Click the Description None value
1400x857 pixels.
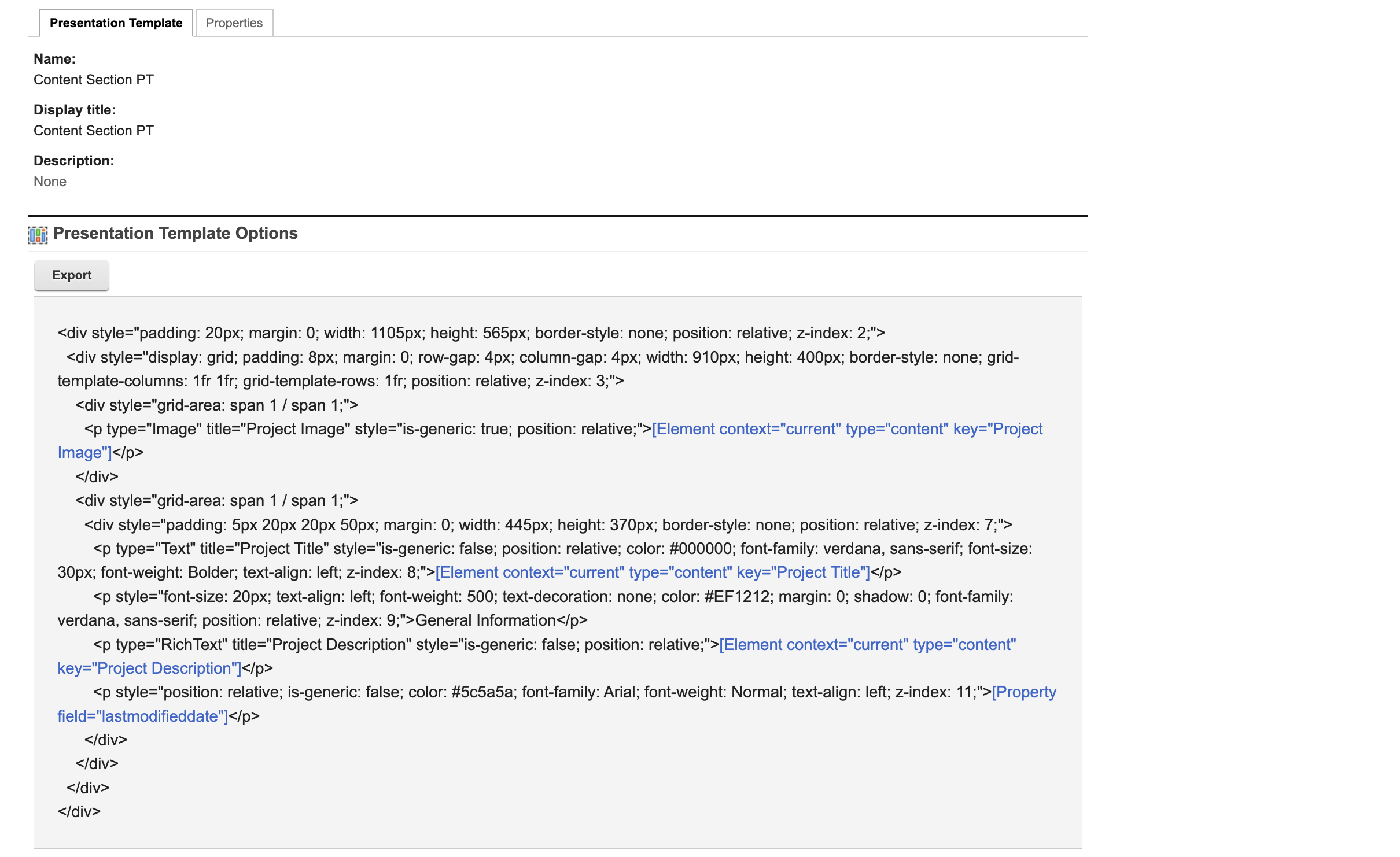50,182
